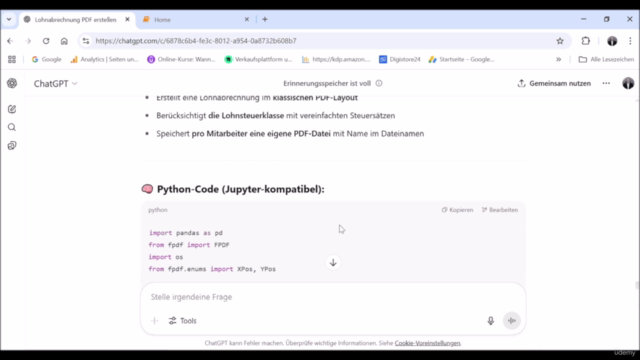Click Erinnerungsspeicher ist voll text
Image resolution: width=640 pixels, height=360 pixels.
[x=327, y=83]
